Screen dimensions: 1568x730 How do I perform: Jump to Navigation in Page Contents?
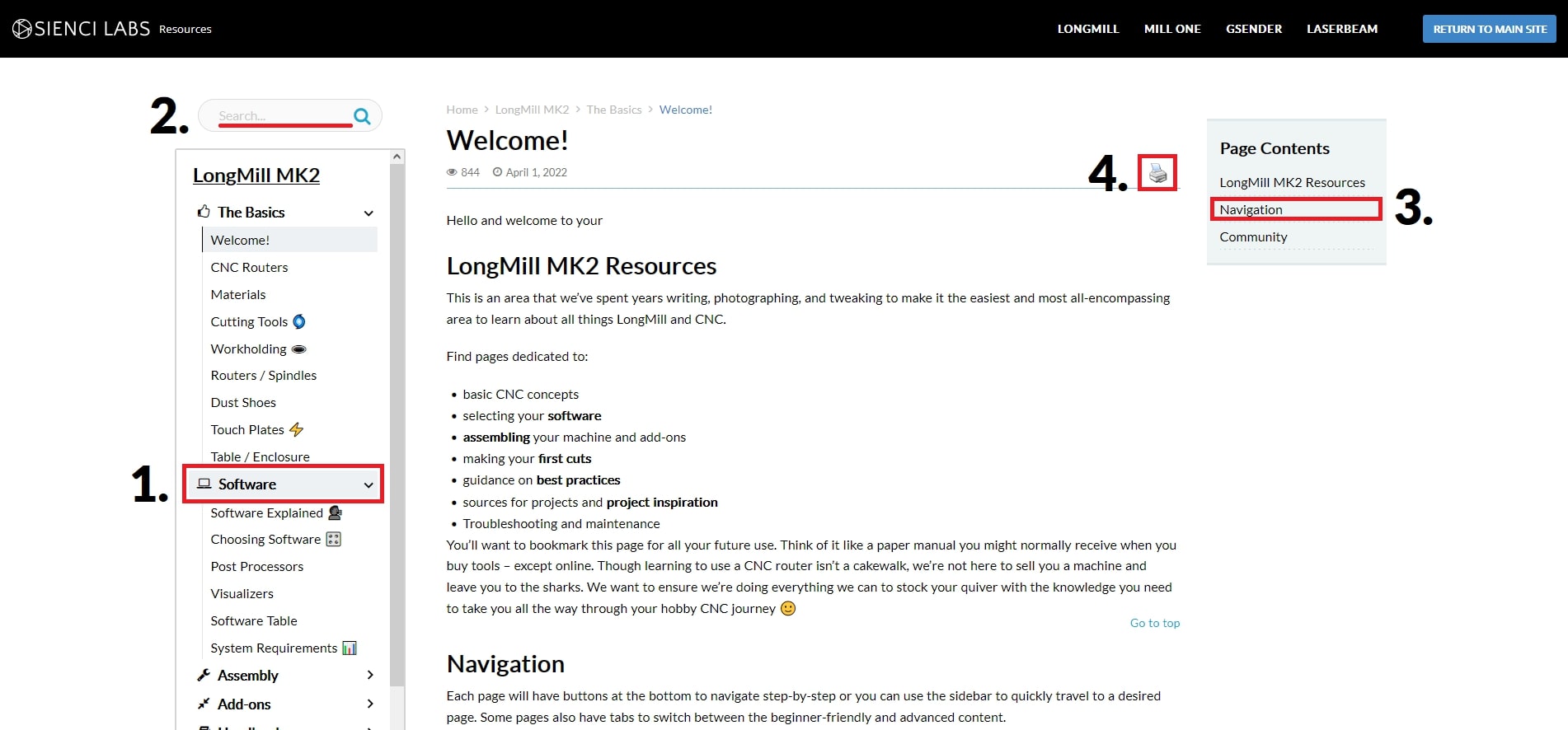pyautogui.click(x=1251, y=209)
